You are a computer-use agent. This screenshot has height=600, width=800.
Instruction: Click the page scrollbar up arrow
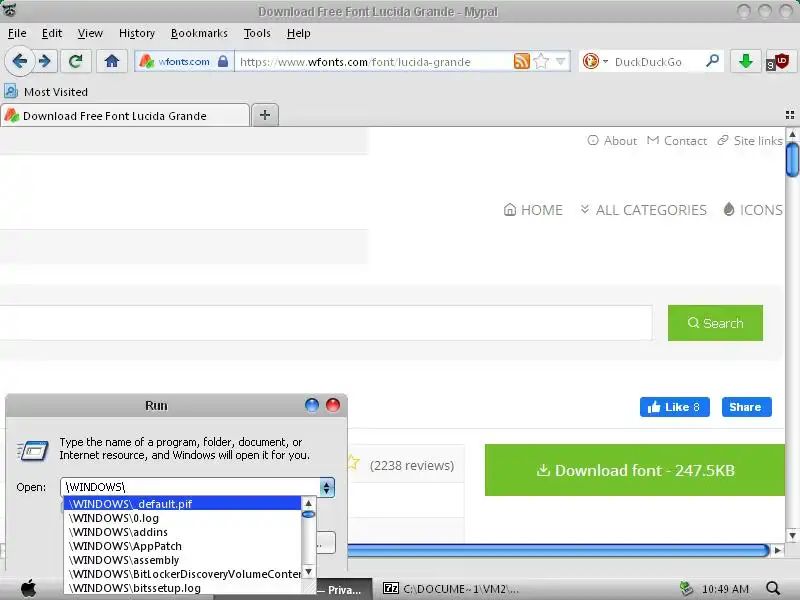pos(792,134)
